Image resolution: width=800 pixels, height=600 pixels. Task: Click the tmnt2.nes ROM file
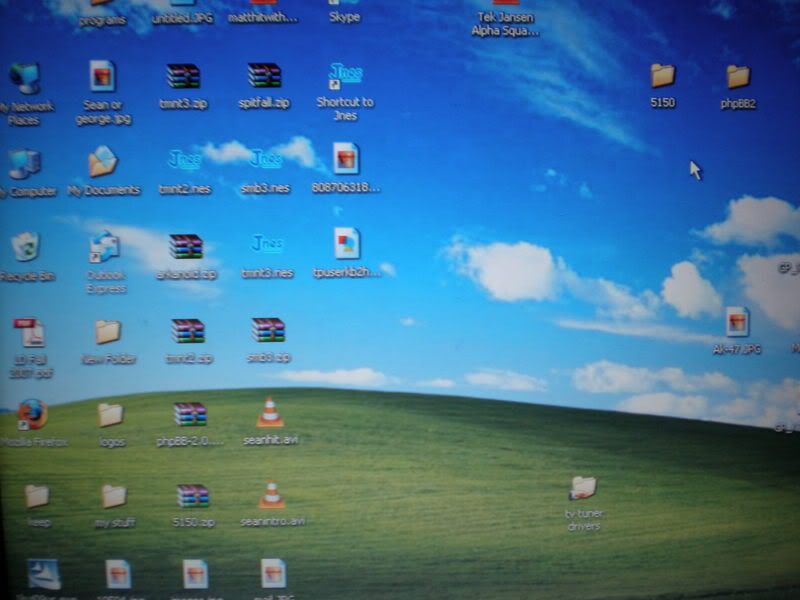185,161
